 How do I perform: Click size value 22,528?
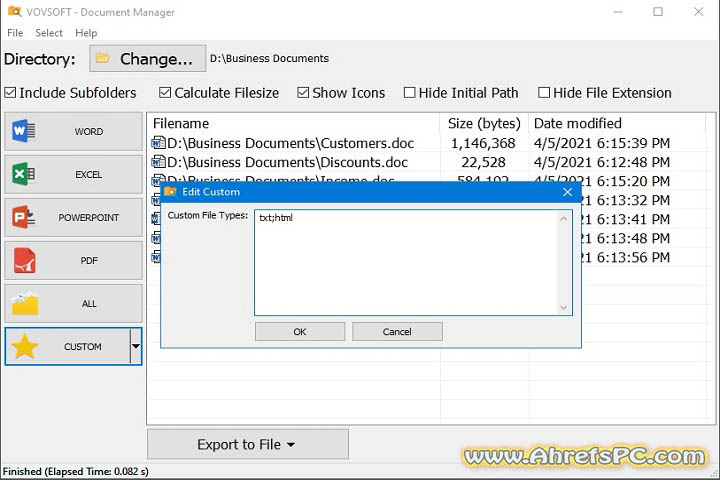point(484,162)
